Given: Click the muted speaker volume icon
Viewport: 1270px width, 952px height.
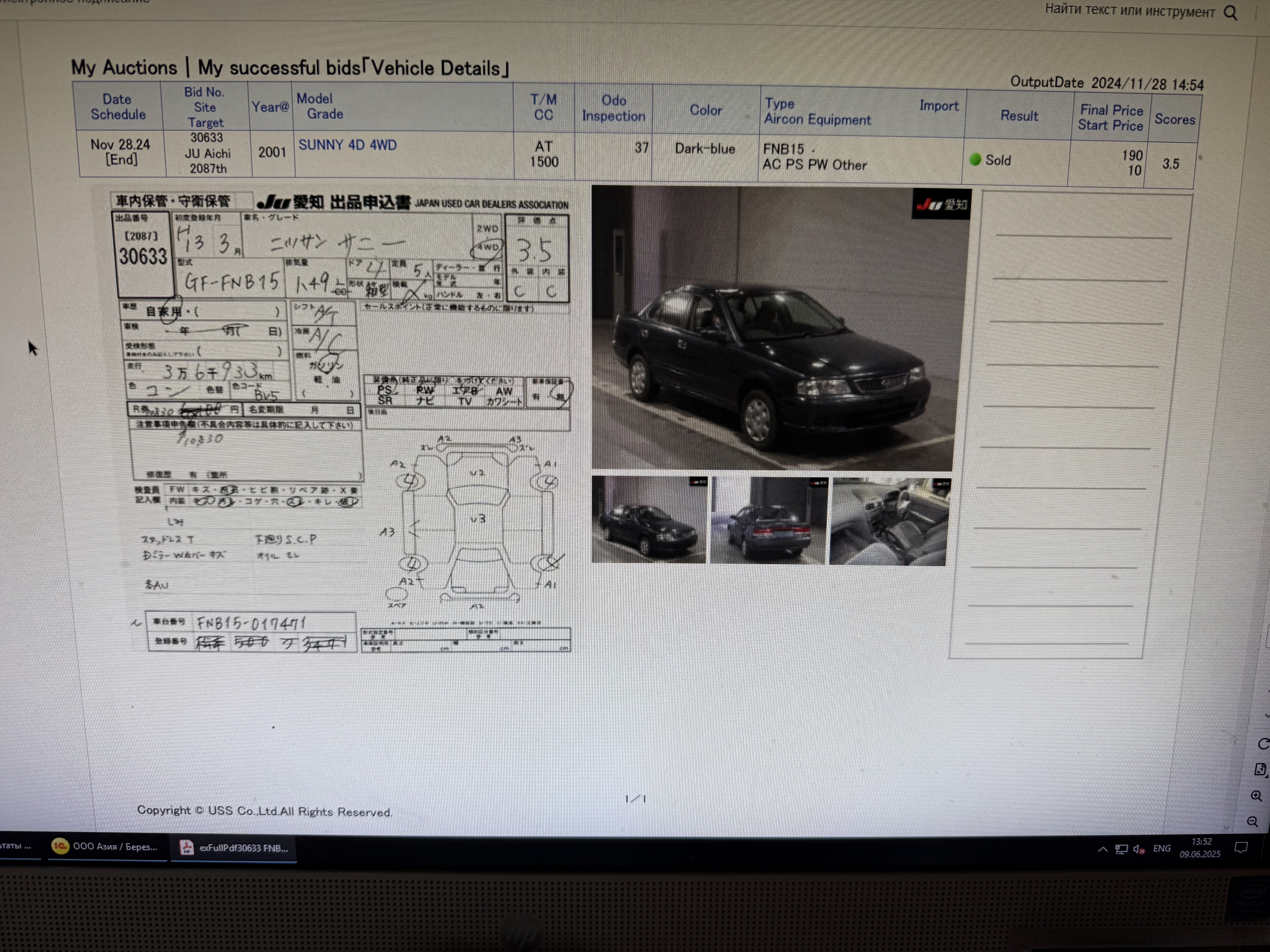Looking at the screenshot, I should (x=1139, y=849).
